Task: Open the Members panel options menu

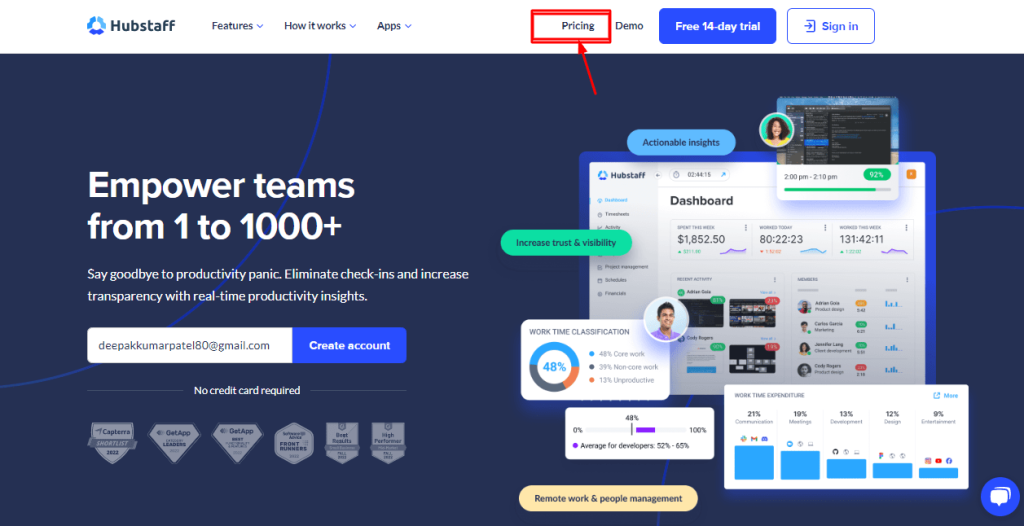Action: 907,279
